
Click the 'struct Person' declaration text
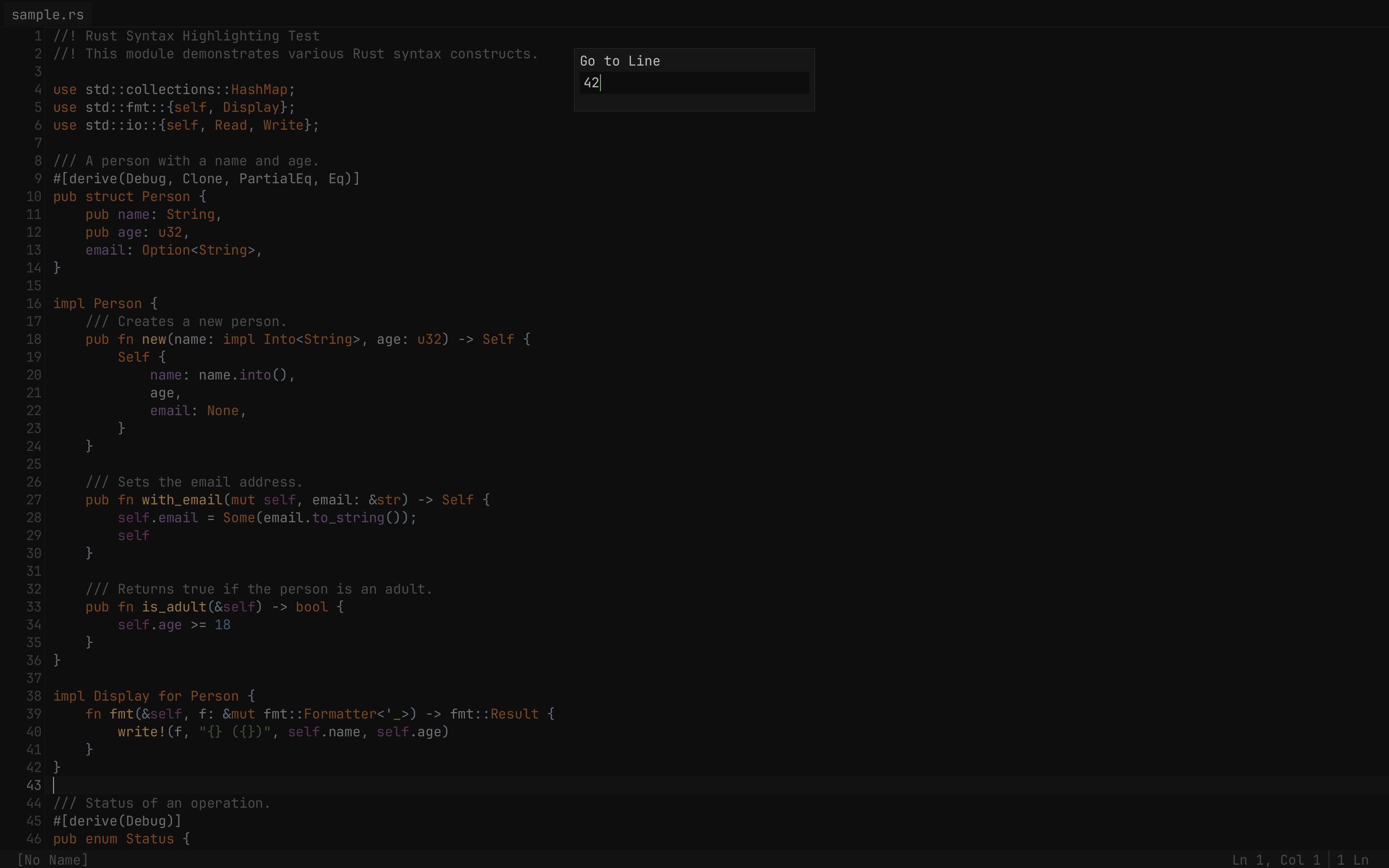[x=138, y=196]
